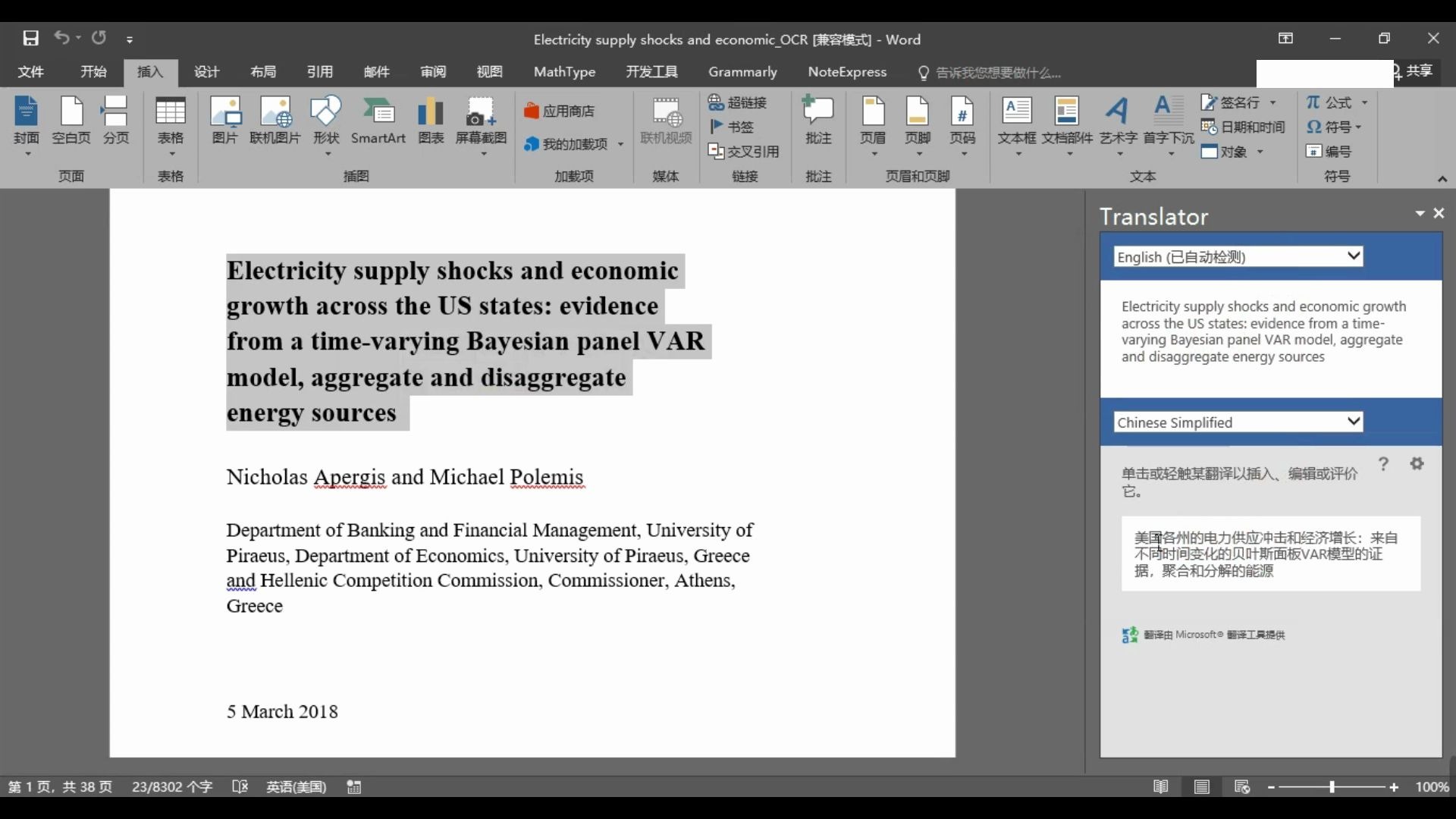The width and height of the screenshot is (1456, 819).
Task: Open the 应用商店 add-in store
Action: (560, 111)
